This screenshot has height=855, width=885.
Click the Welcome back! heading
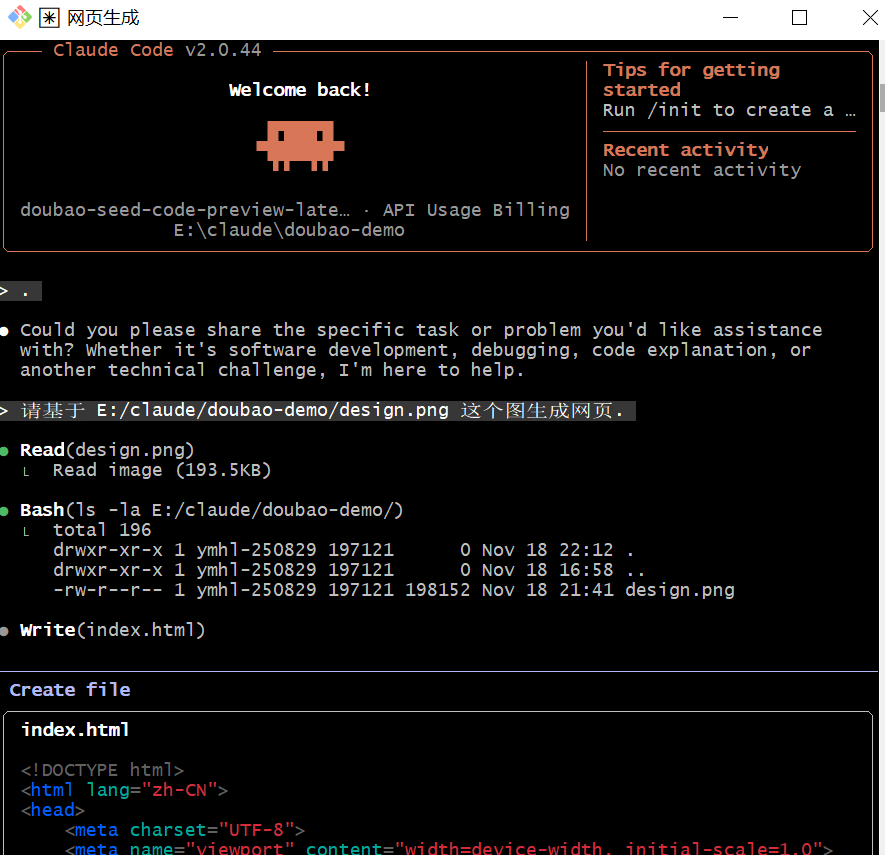coord(300,90)
